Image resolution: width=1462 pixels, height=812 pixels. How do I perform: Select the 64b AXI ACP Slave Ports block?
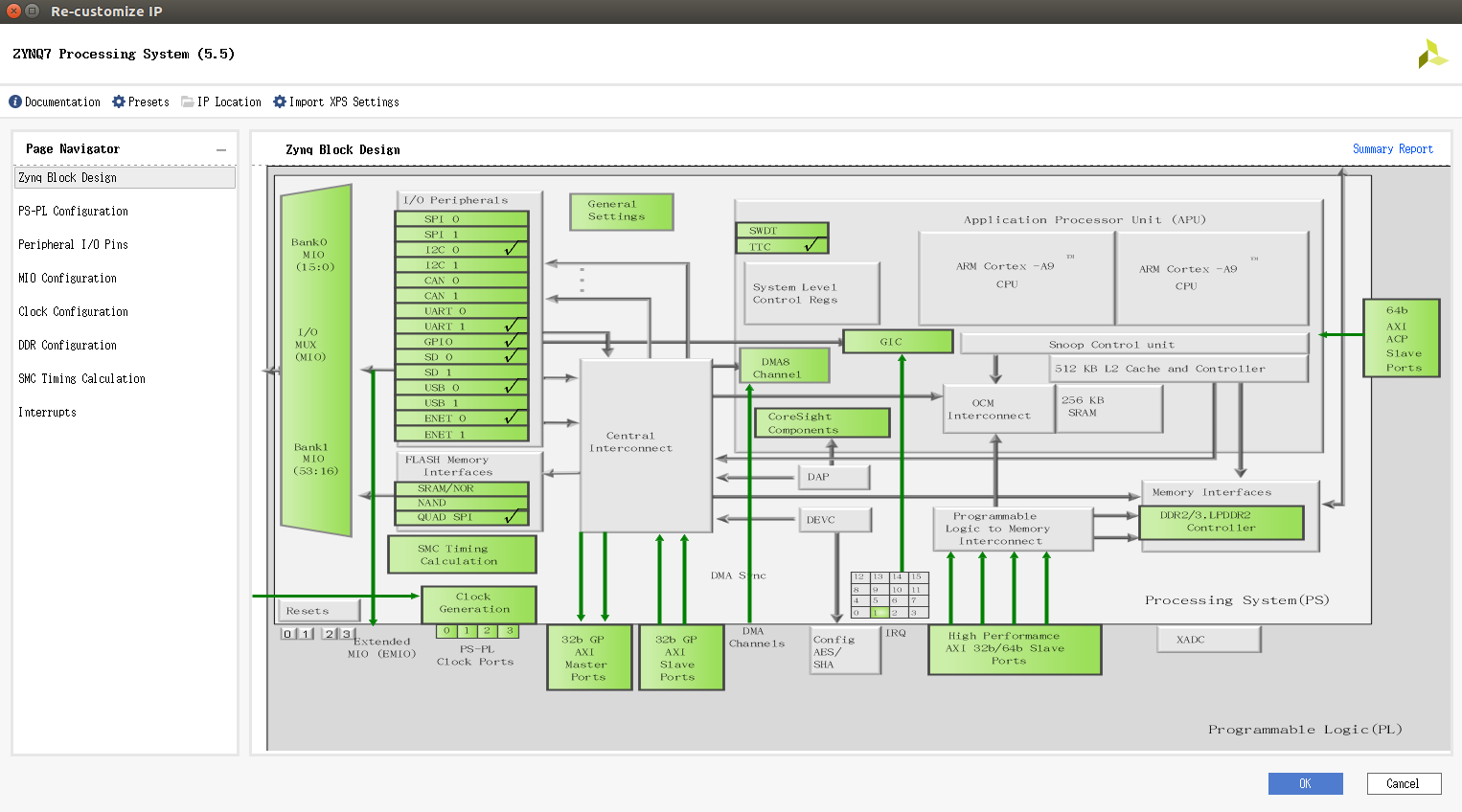pyautogui.click(x=1401, y=338)
